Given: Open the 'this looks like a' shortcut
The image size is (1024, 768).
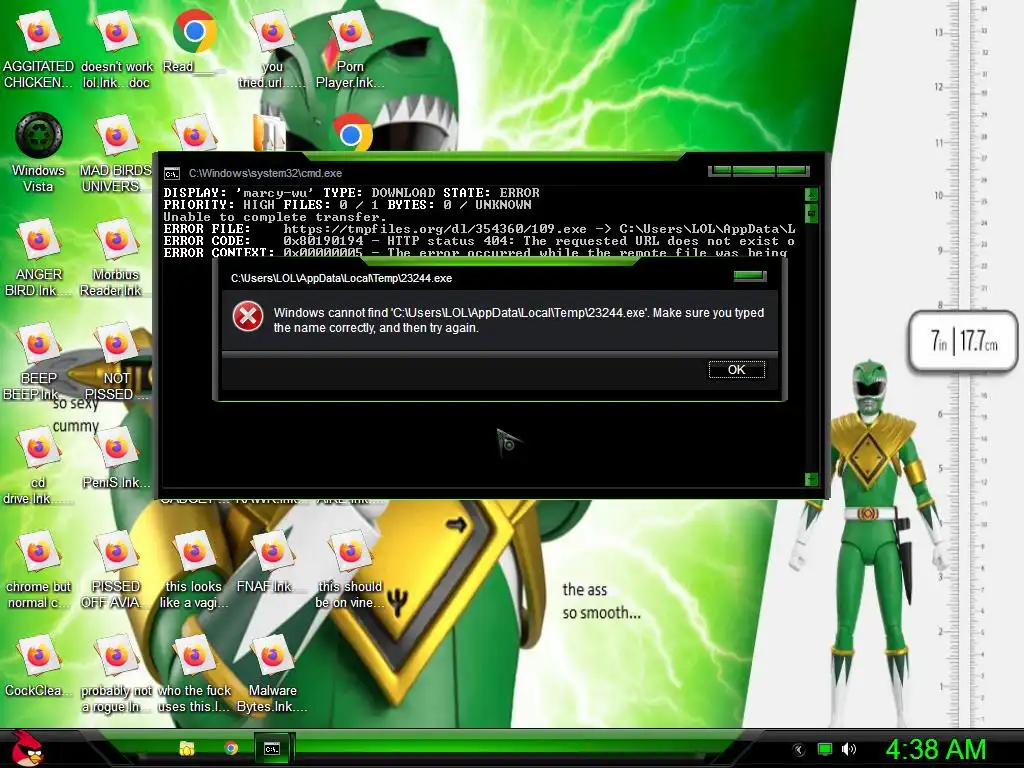Looking at the screenshot, I should [x=194, y=570].
